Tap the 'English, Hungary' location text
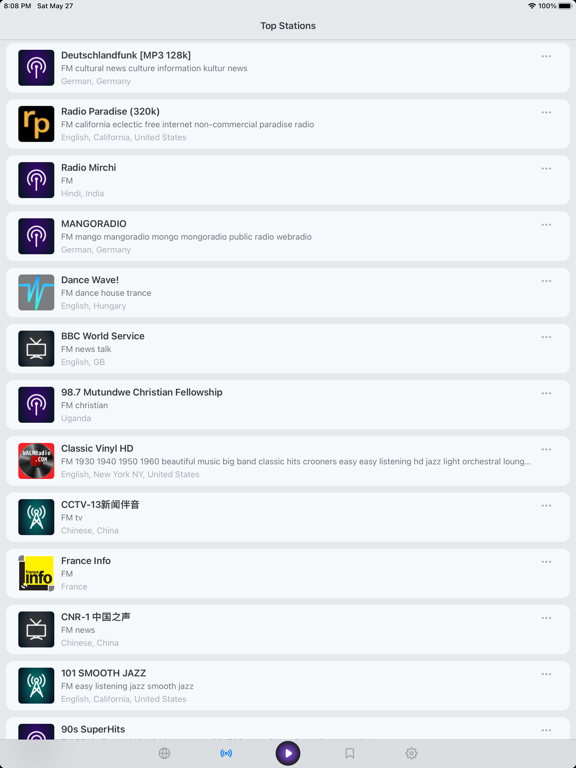 (94, 306)
